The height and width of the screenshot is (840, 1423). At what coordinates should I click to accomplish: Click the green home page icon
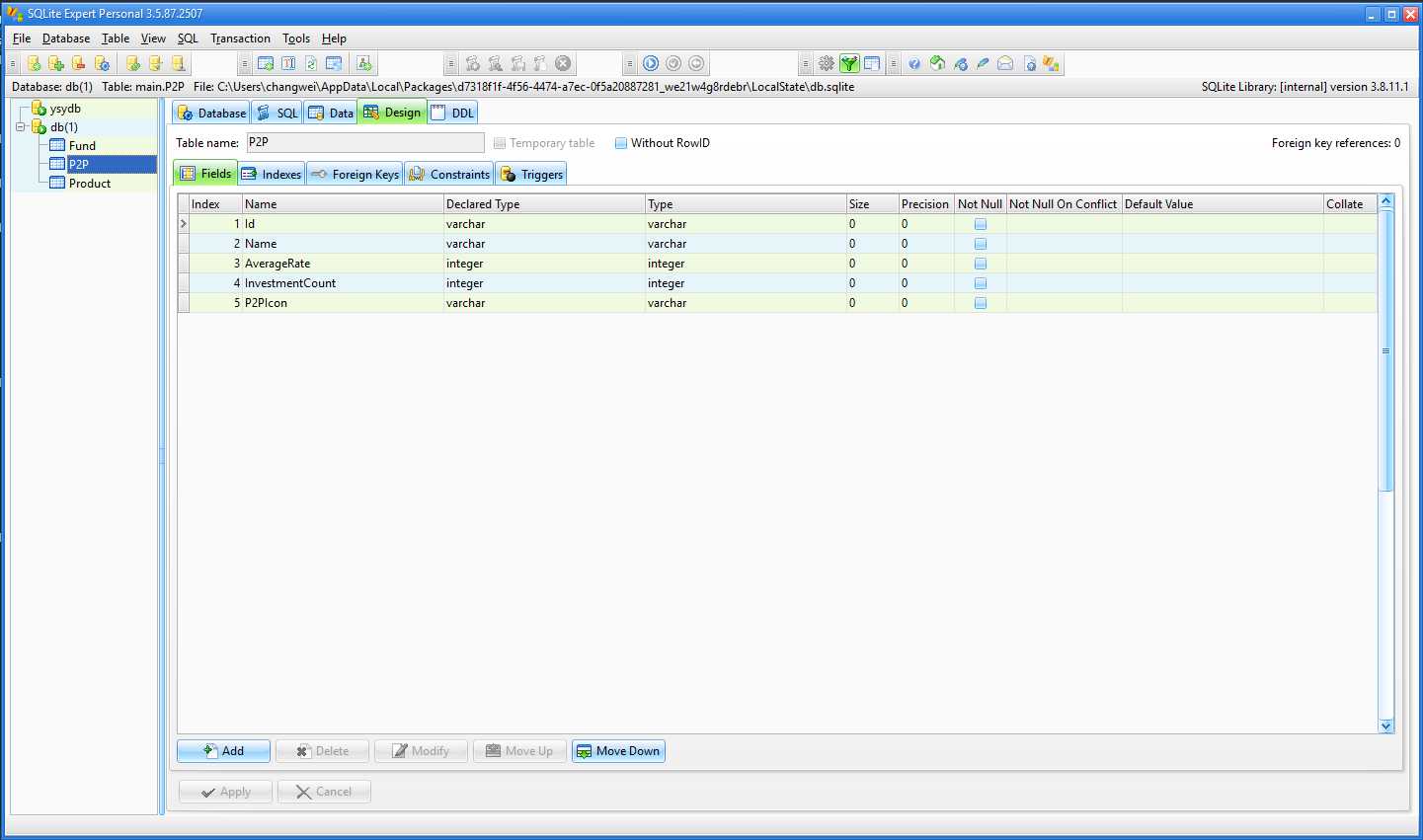(x=937, y=63)
